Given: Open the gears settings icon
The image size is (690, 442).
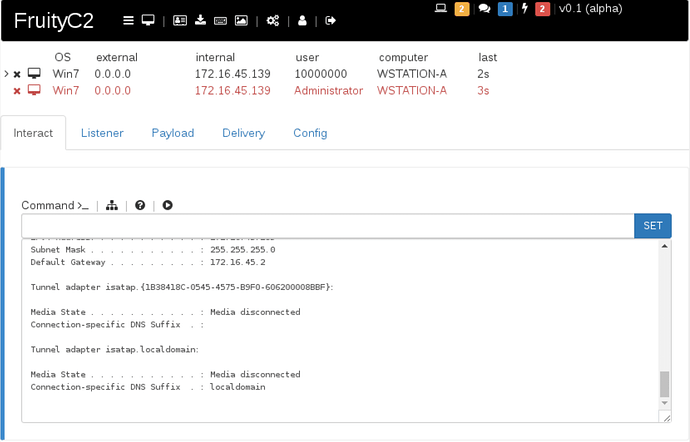Looking at the screenshot, I should [x=272, y=21].
